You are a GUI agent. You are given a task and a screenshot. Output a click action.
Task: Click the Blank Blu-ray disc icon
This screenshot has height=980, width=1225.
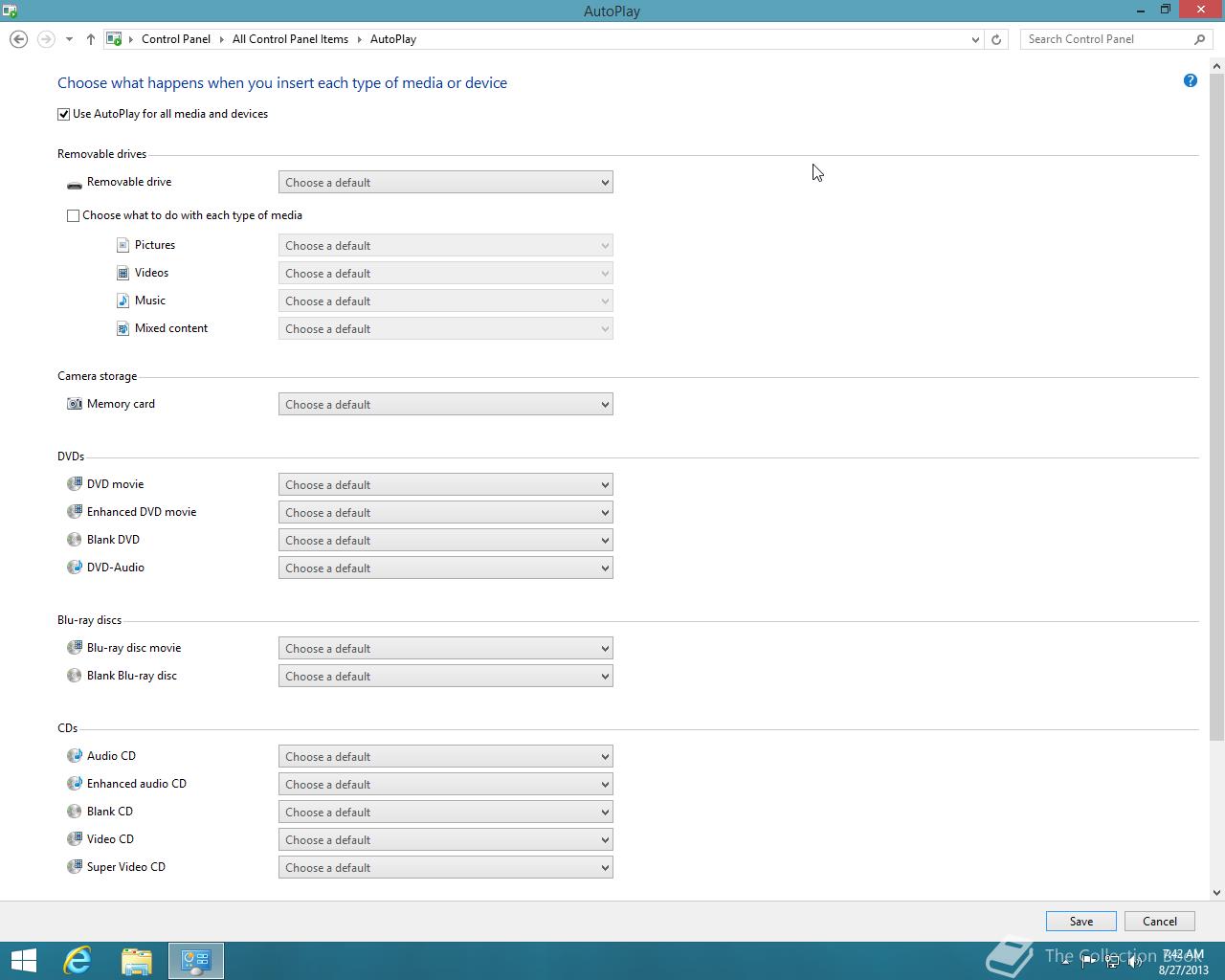[x=75, y=676]
